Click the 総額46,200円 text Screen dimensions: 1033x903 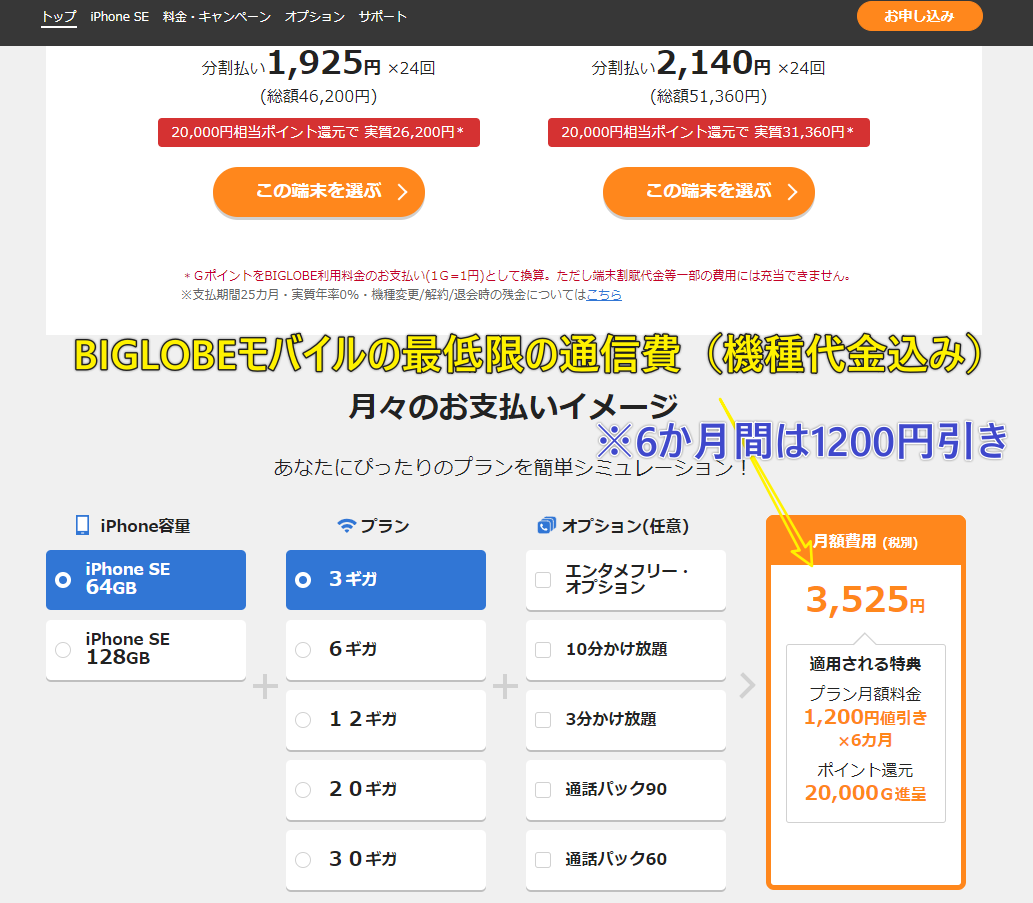coord(319,96)
